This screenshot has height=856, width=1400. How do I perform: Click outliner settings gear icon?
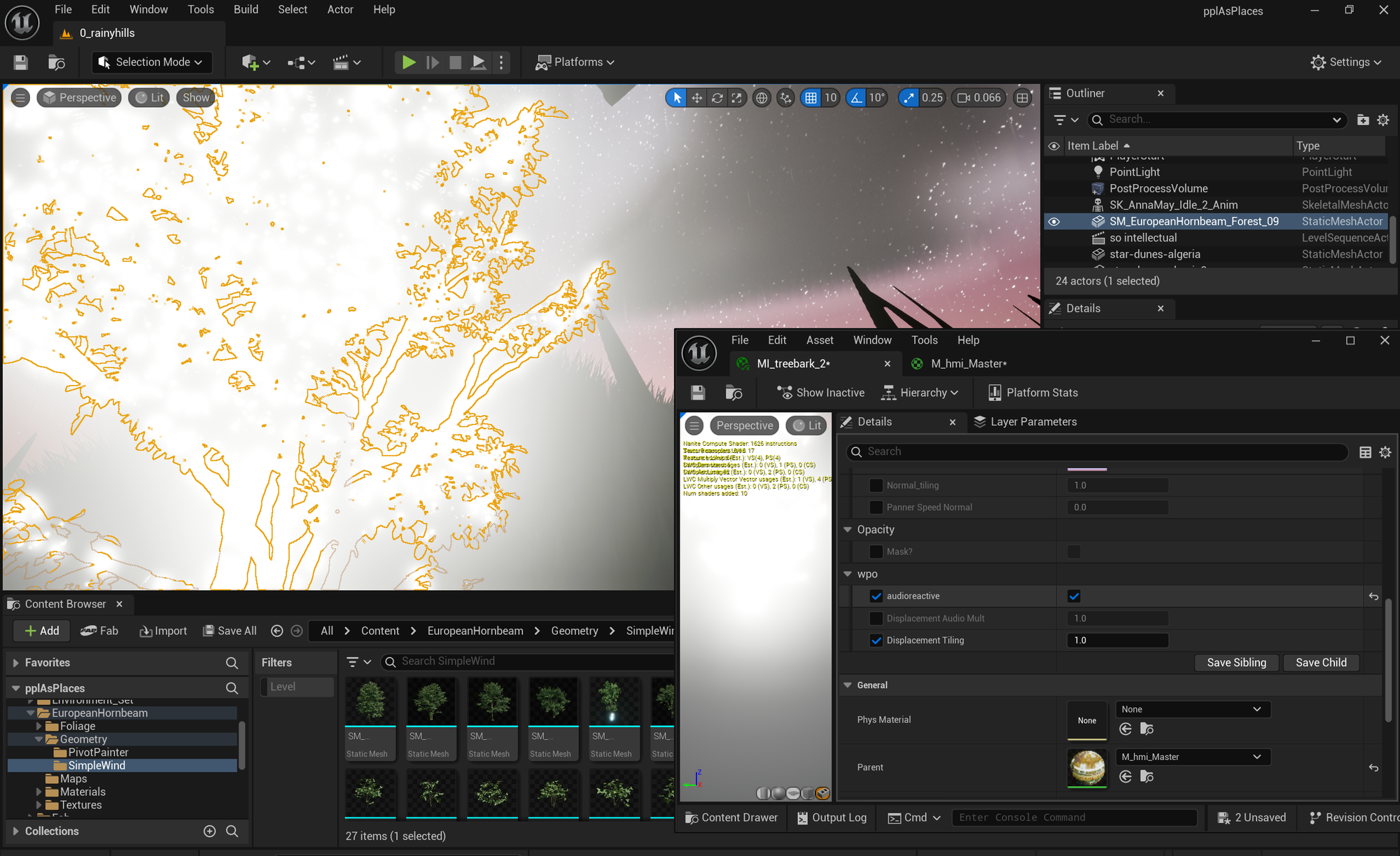coord(1382,120)
